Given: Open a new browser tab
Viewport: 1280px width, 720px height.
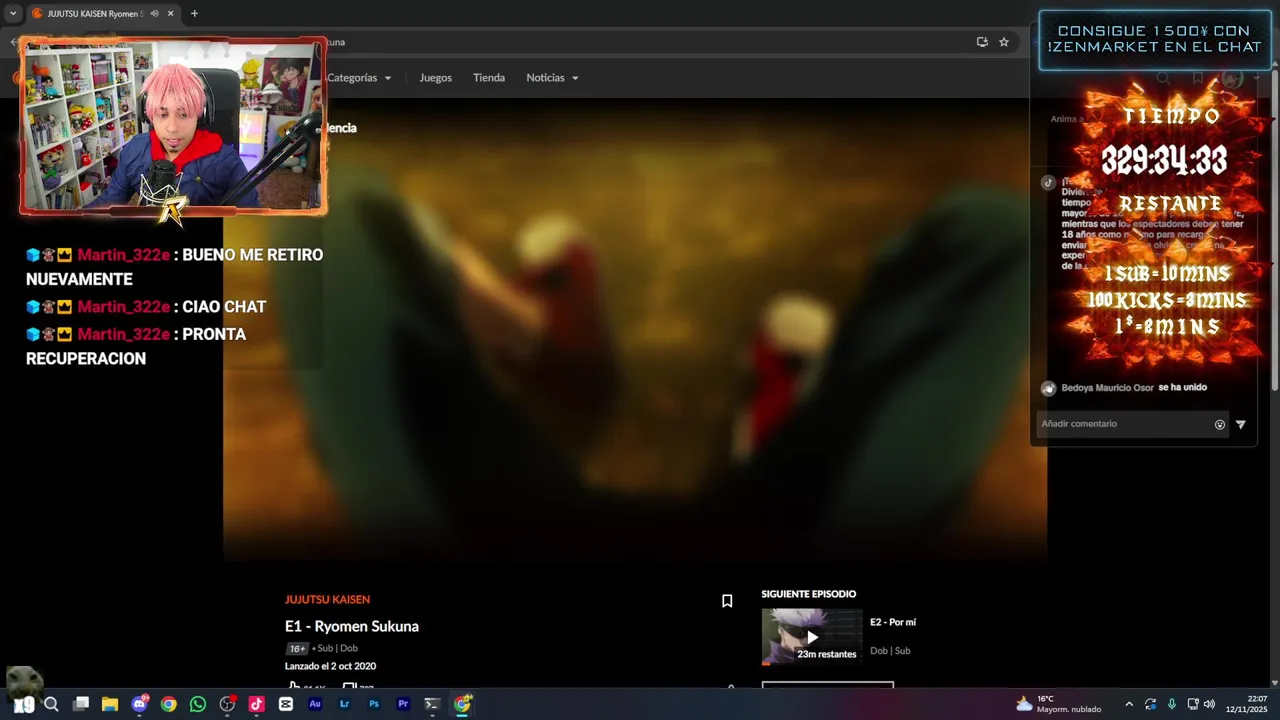Looking at the screenshot, I should pyautogui.click(x=194, y=13).
